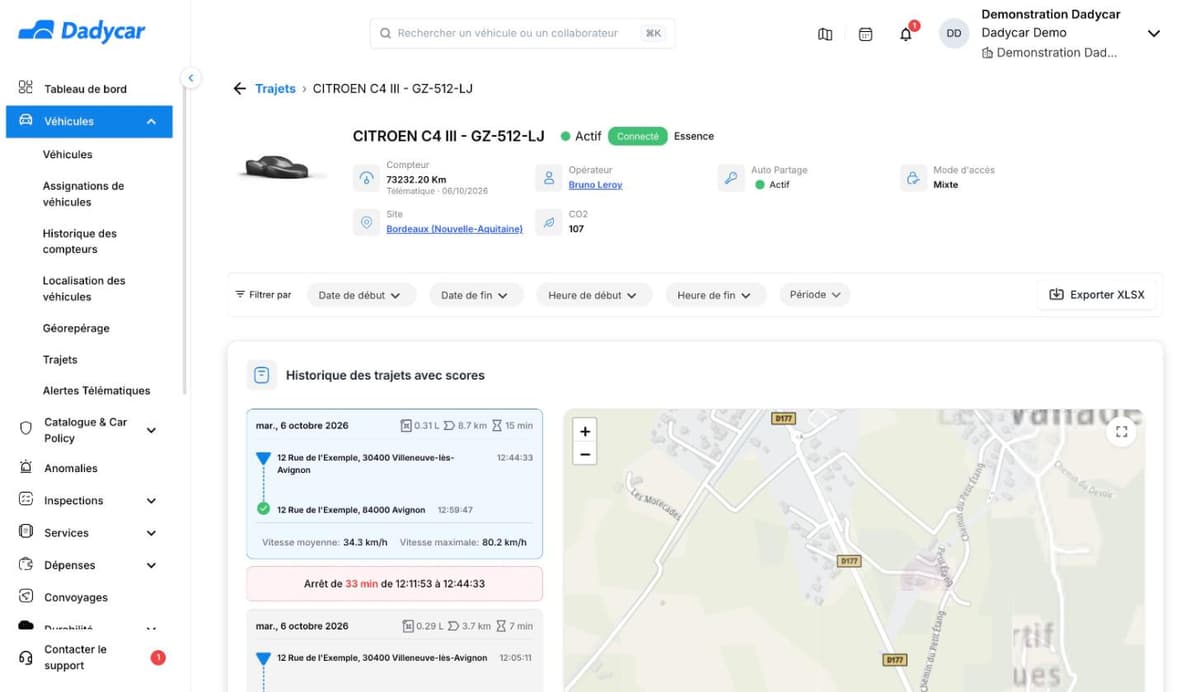The width and height of the screenshot is (1200, 692).
Task: Expand Catalogue & Car Policy menu
Action: [x=151, y=430]
